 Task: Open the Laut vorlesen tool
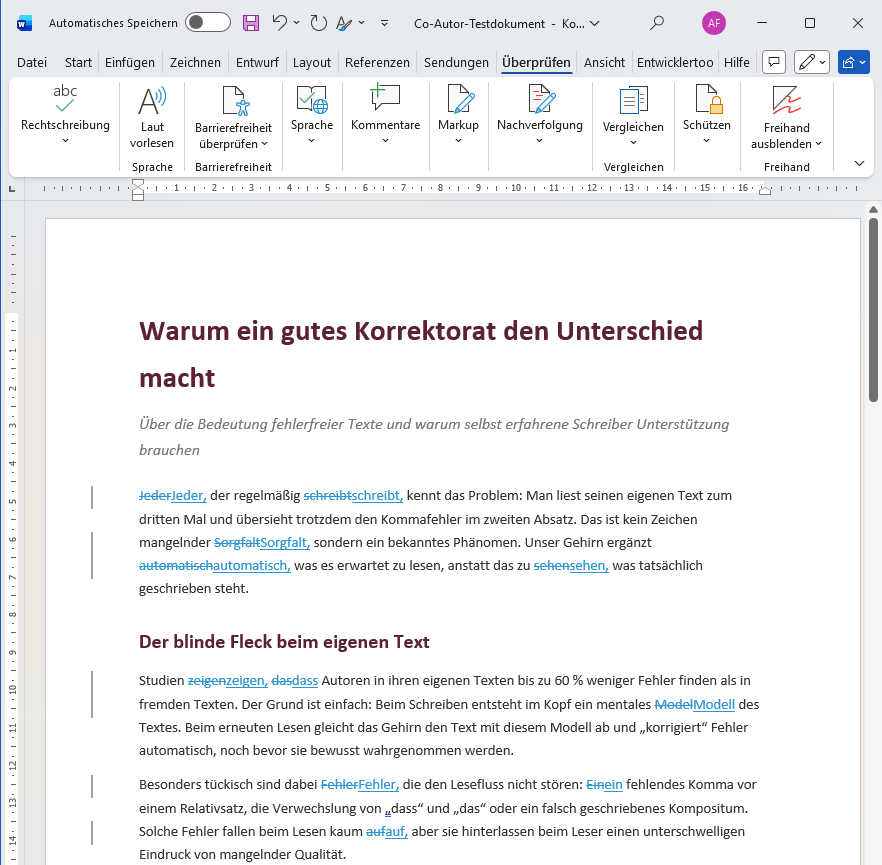coord(151,110)
